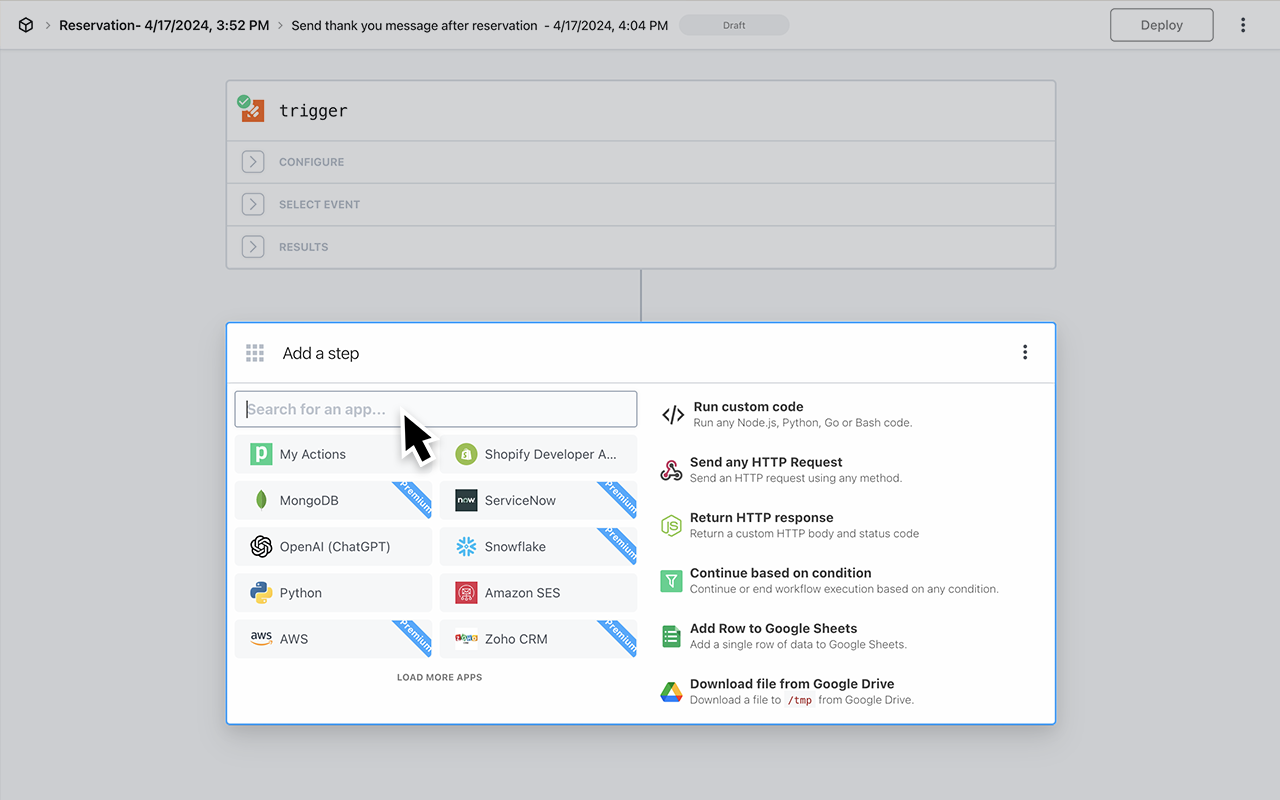Click the Snowflake logo icon
The height and width of the screenshot is (800, 1280).
pyautogui.click(x=466, y=546)
